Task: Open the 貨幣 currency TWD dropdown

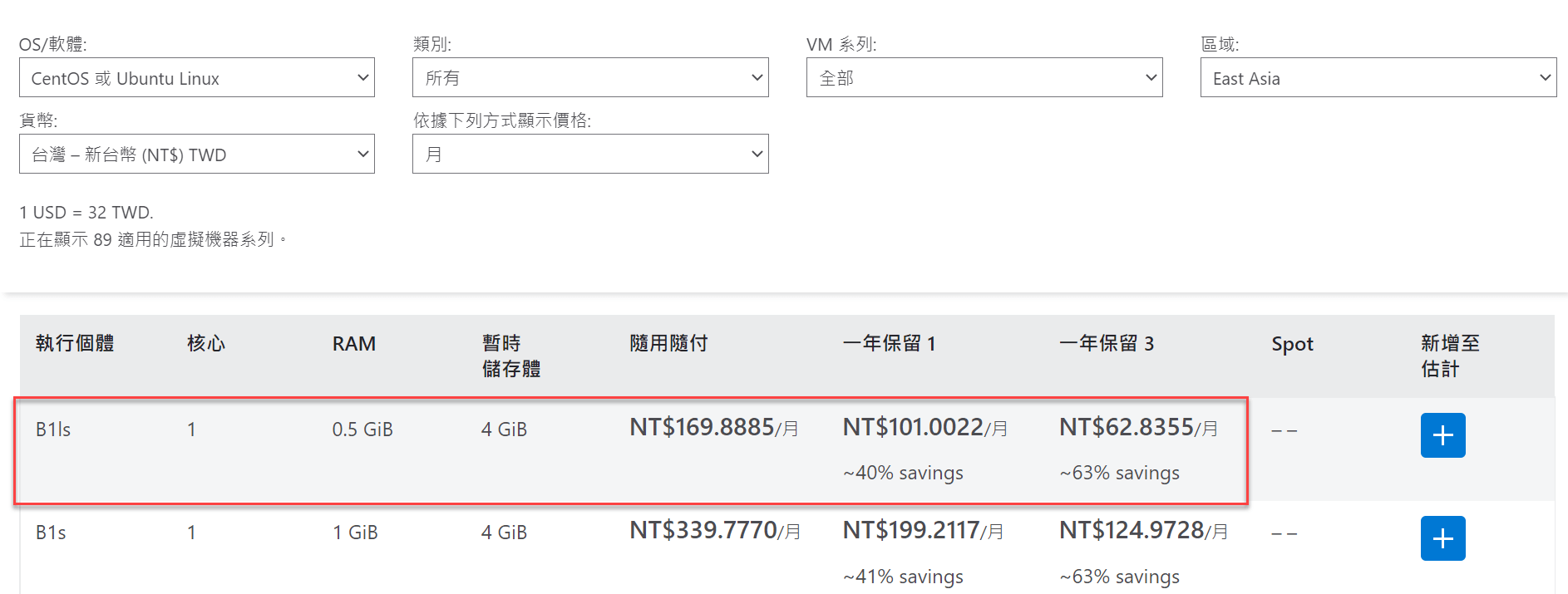Action: pos(197,154)
